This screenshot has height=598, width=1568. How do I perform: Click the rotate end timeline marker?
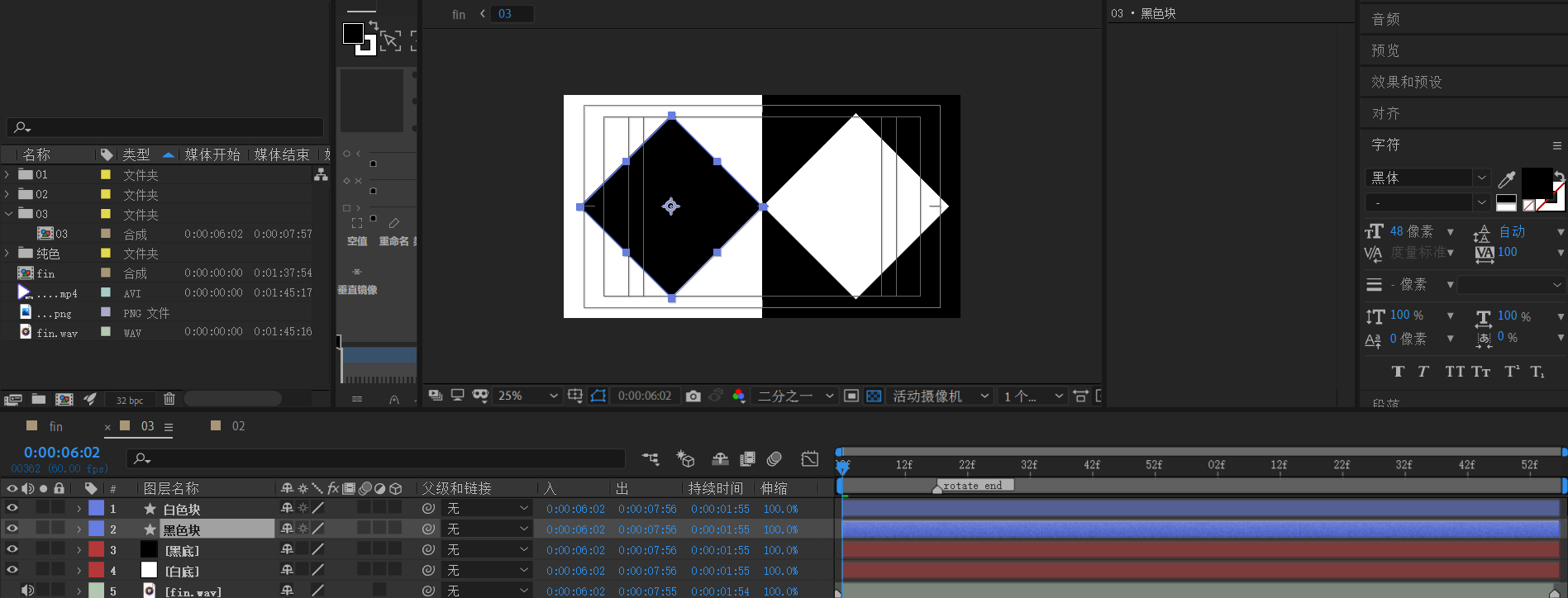[x=972, y=486]
